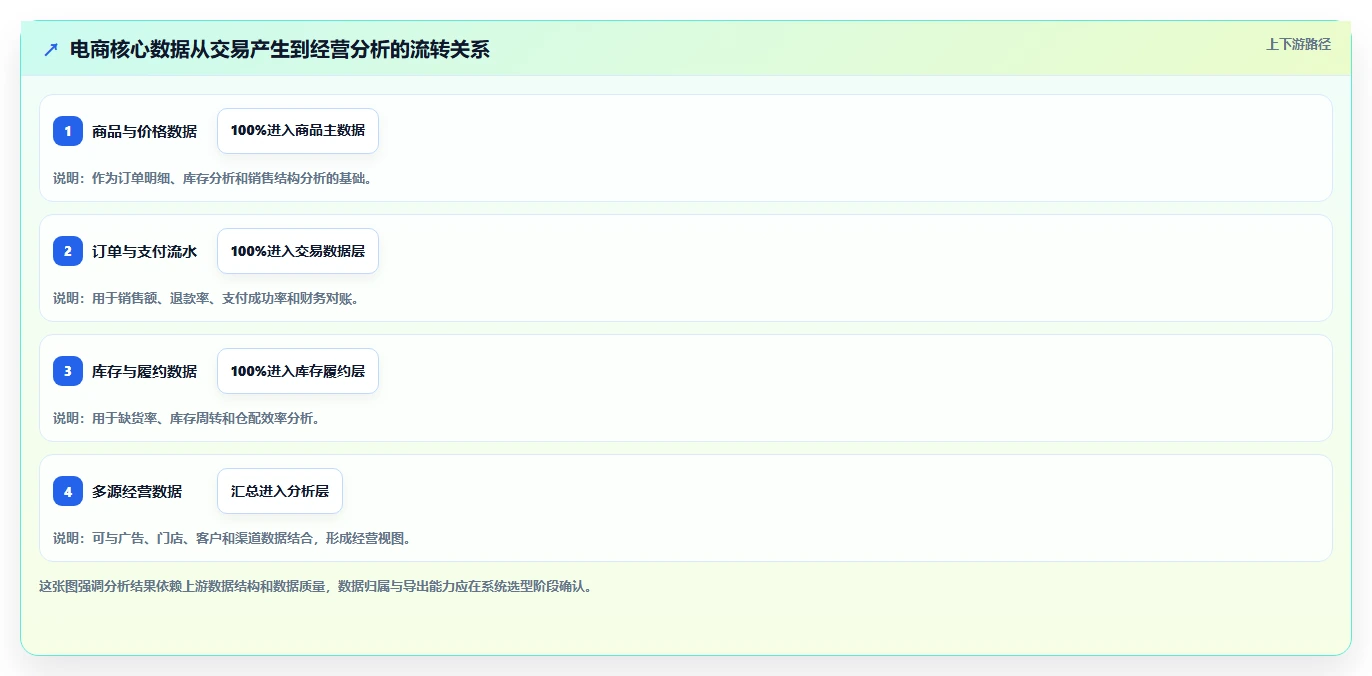1372x676 pixels.
Task: Click the 上下游路径 label
Action: click(x=1298, y=44)
